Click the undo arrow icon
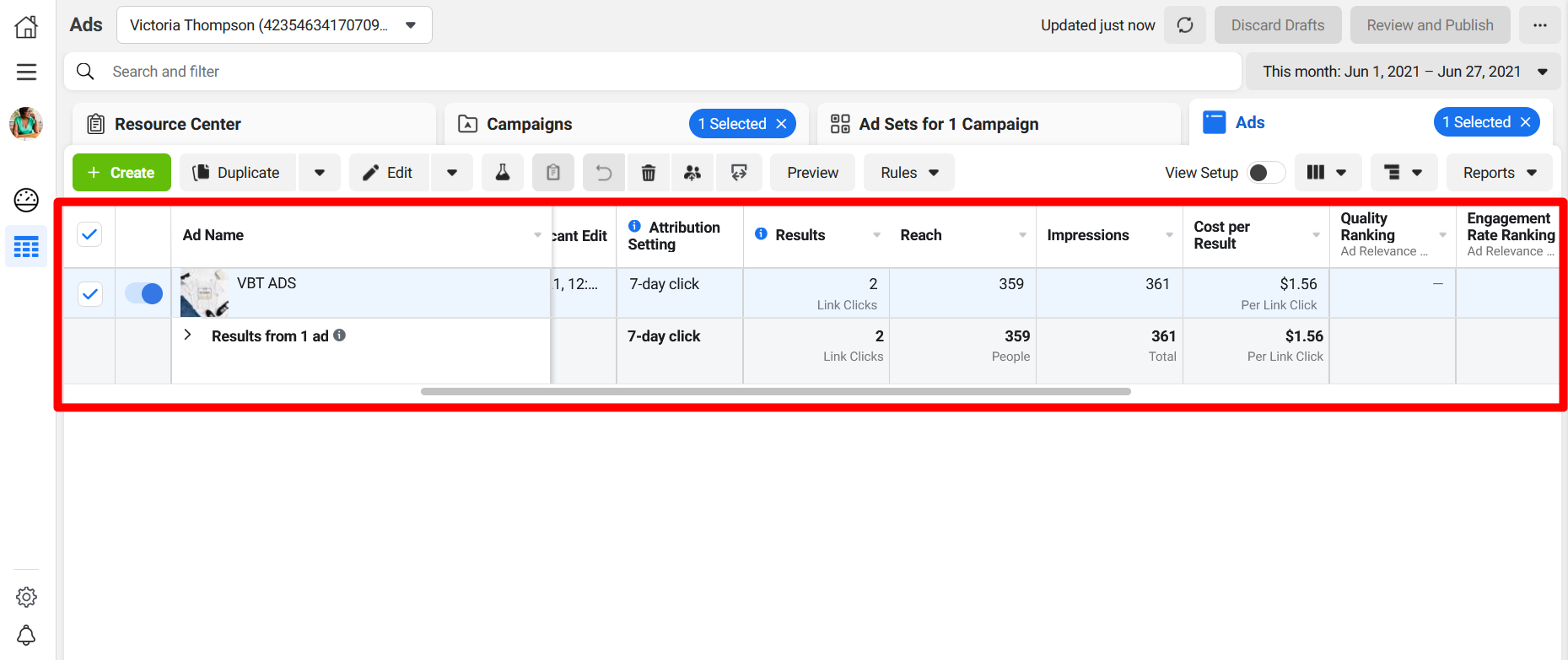1568x660 pixels. [x=603, y=173]
